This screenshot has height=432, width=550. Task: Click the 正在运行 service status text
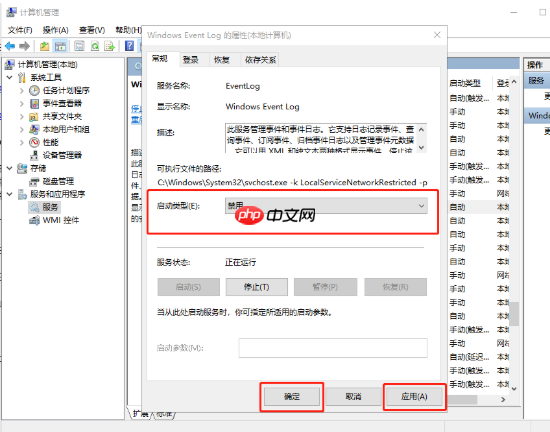(x=241, y=262)
